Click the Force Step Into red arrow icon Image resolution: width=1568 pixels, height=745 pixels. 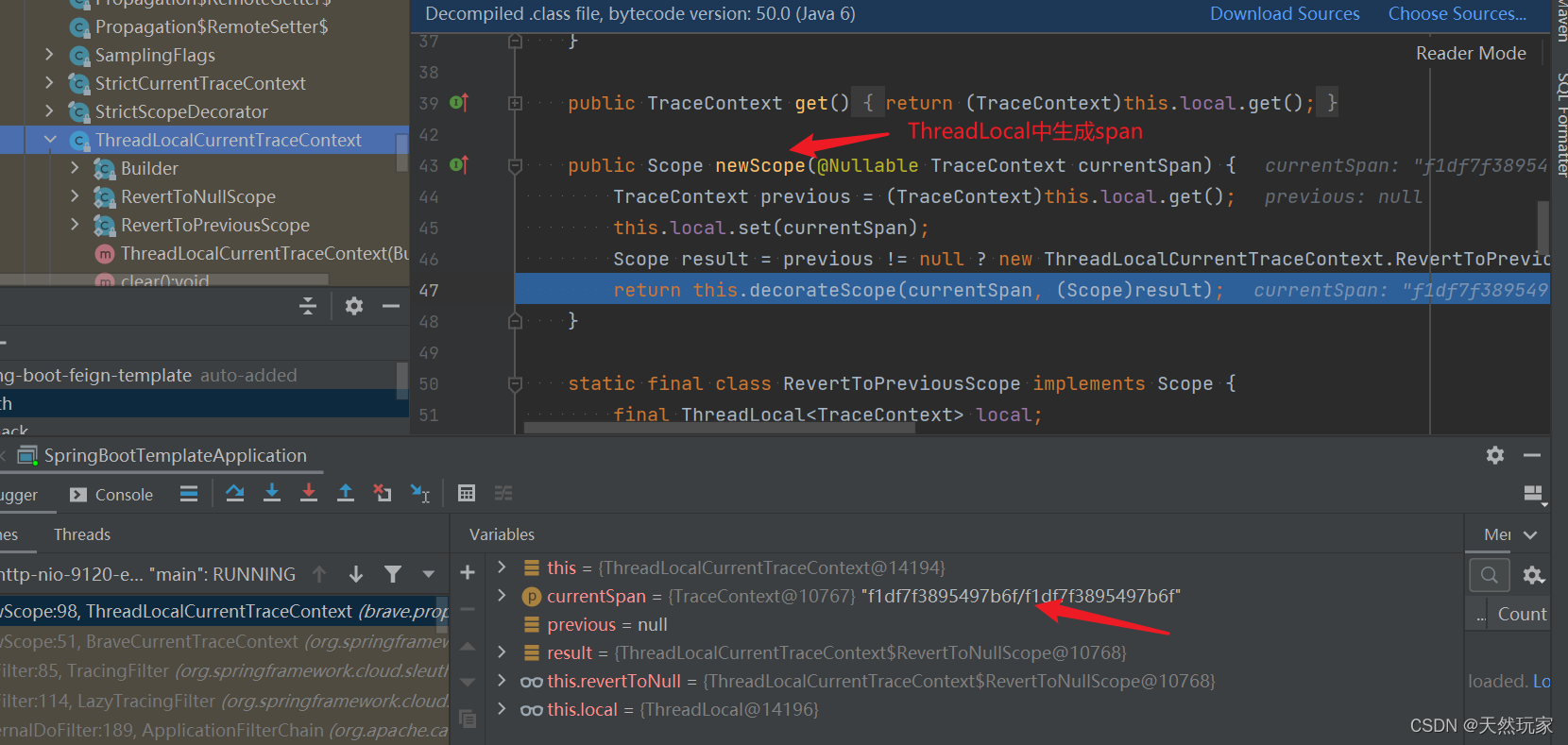click(x=309, y=493)
